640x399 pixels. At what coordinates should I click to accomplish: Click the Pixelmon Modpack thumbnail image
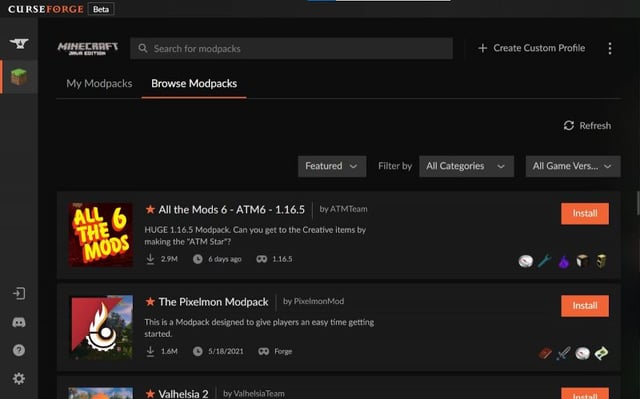pos(101,327)
